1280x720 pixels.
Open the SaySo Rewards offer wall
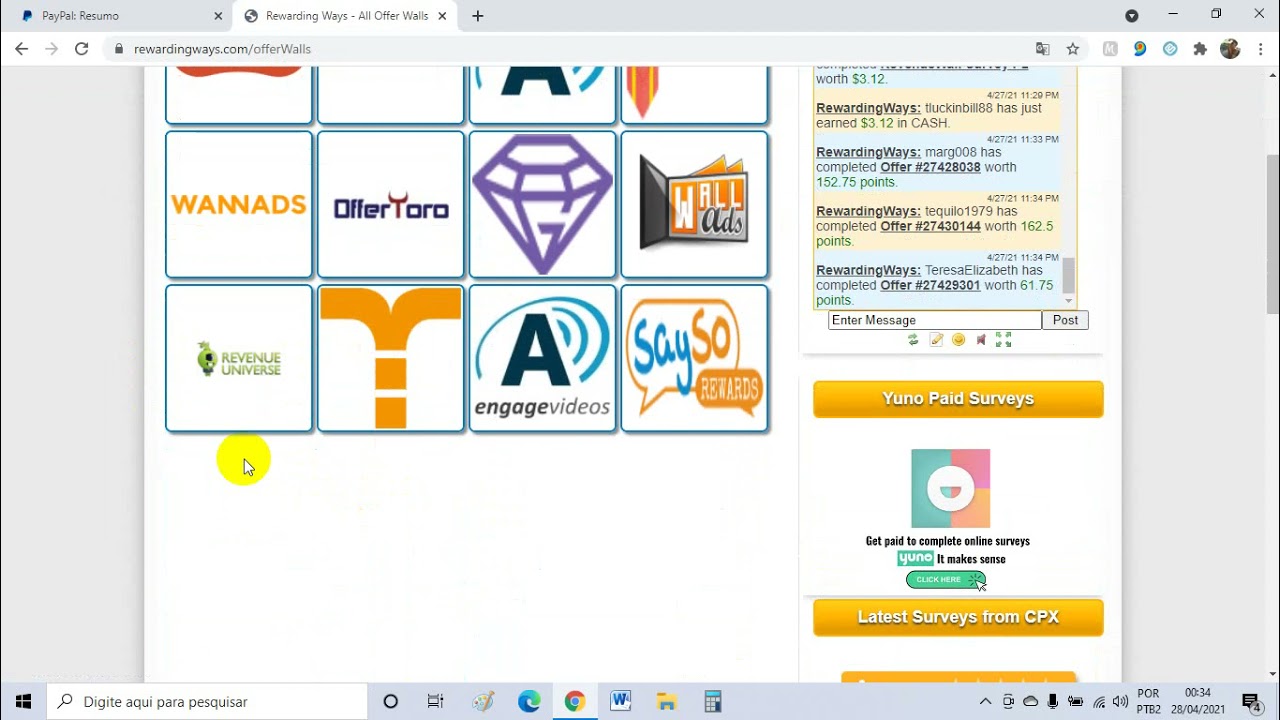[695, 358]
